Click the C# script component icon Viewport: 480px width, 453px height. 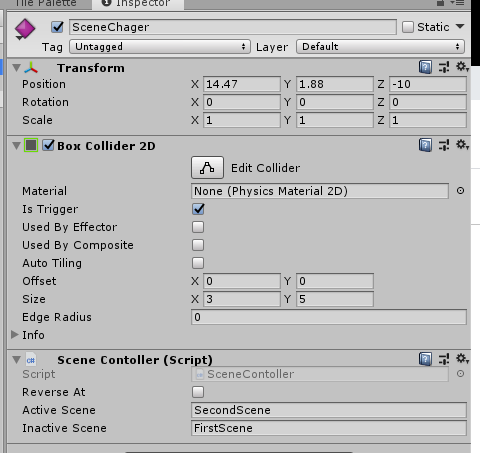tap(31, 360)
